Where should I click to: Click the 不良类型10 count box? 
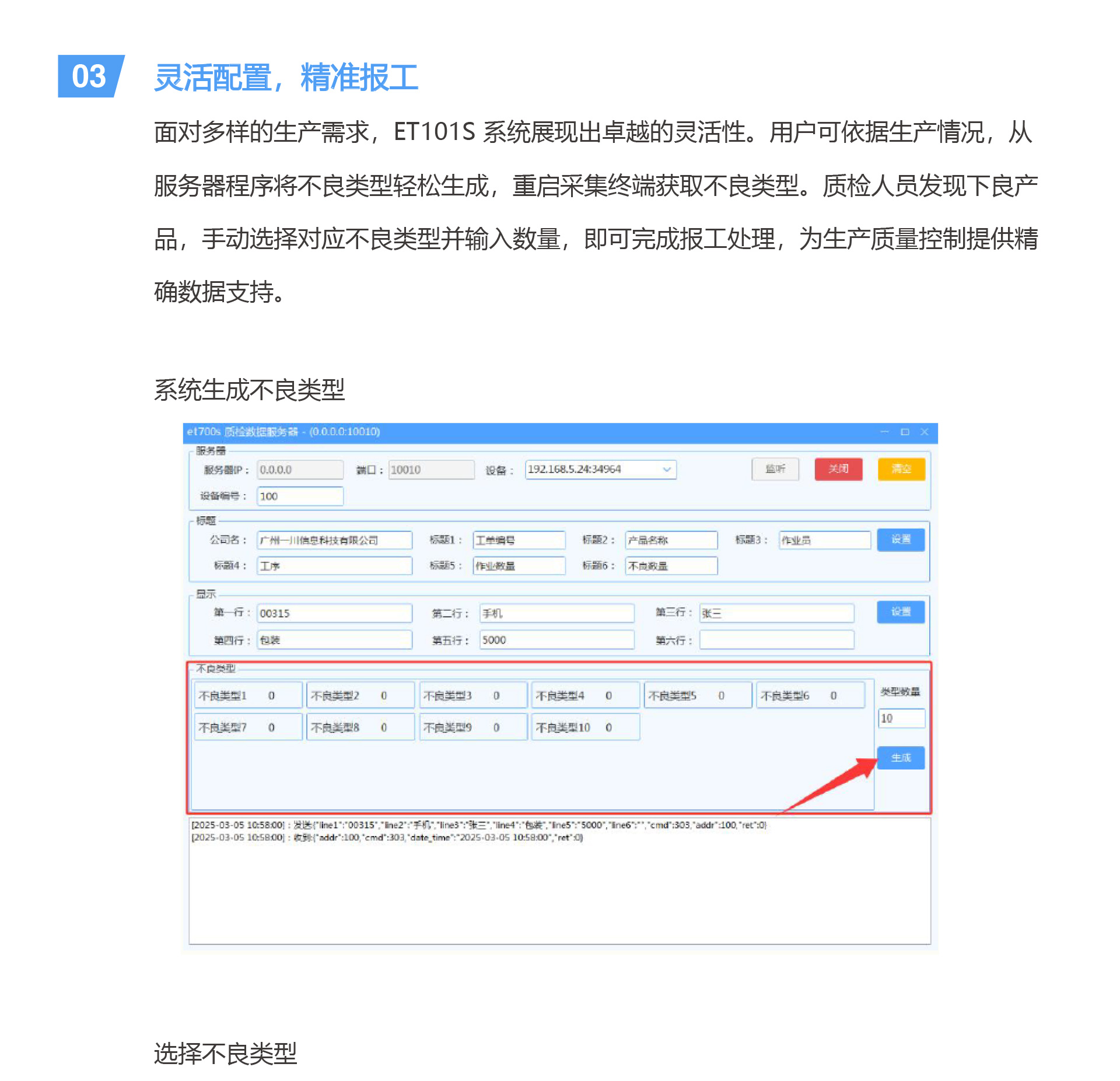pos(586,727)
